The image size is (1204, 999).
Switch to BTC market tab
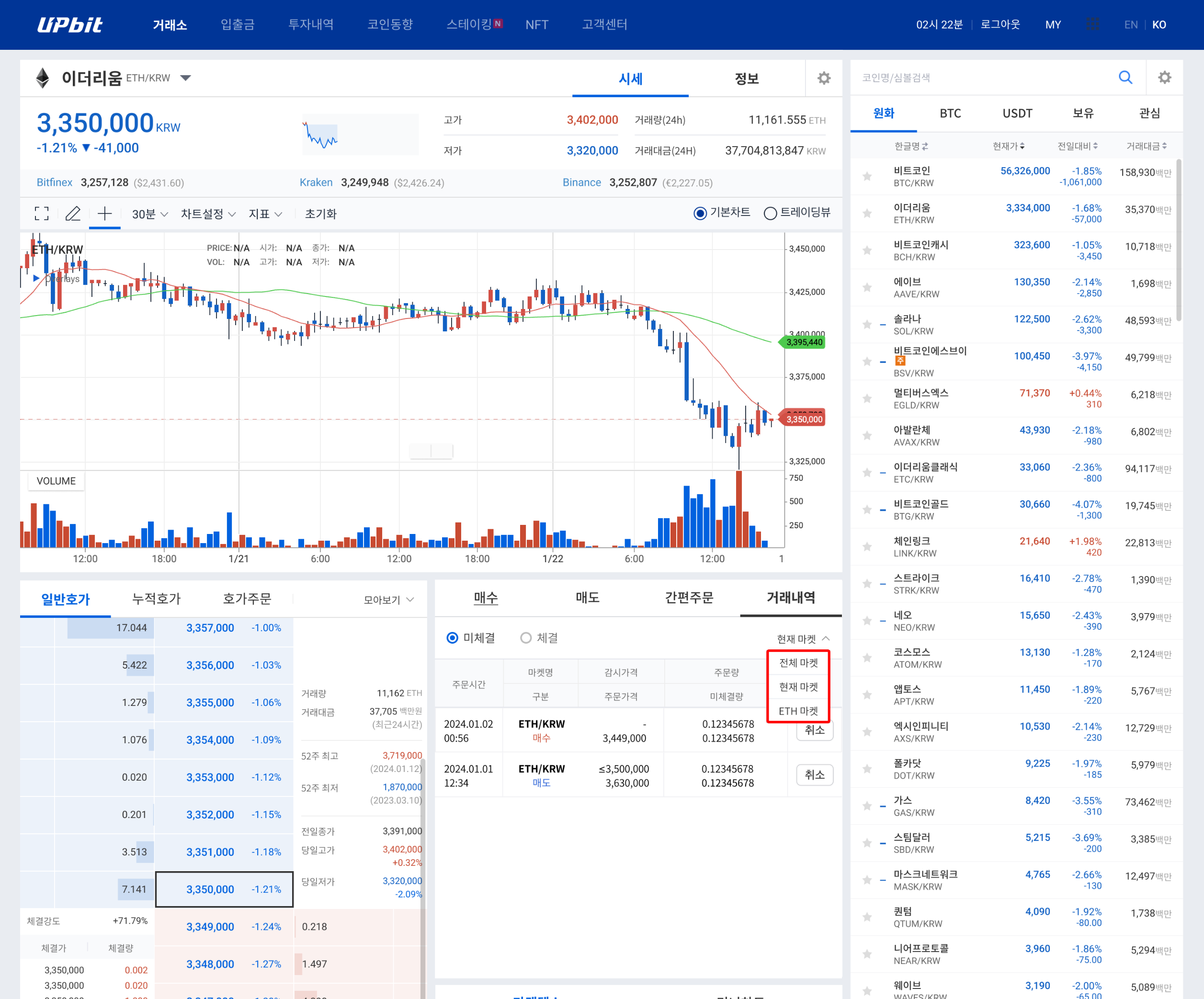click(950, 113)
